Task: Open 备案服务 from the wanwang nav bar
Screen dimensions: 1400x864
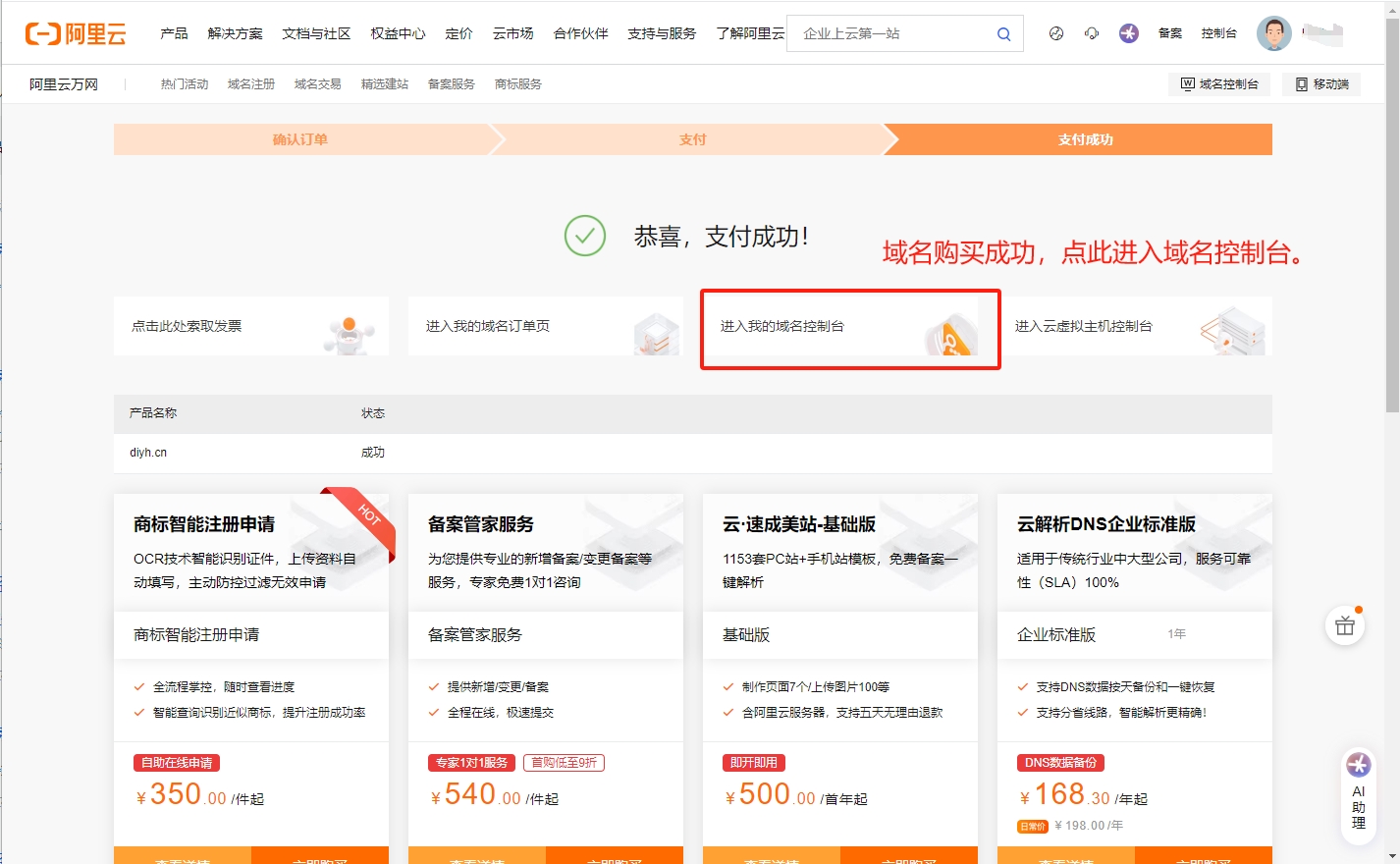Action: 451,83
